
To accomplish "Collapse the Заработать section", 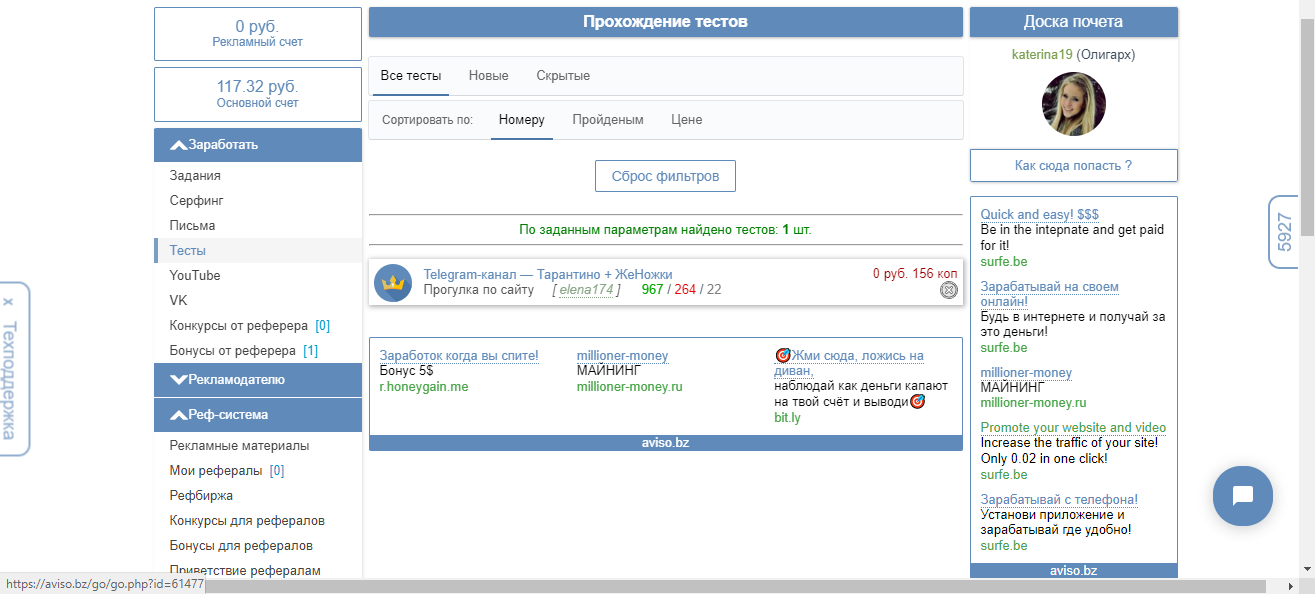I will click(x=258, y=145).
